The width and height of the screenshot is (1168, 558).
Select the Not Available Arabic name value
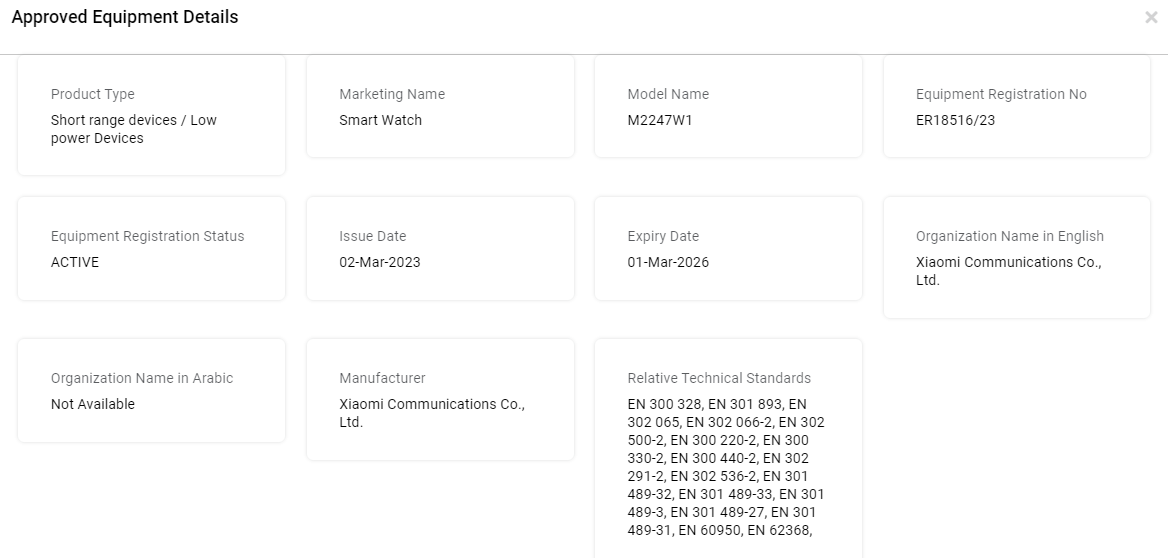pyautogui.click(x=92, y=404)
